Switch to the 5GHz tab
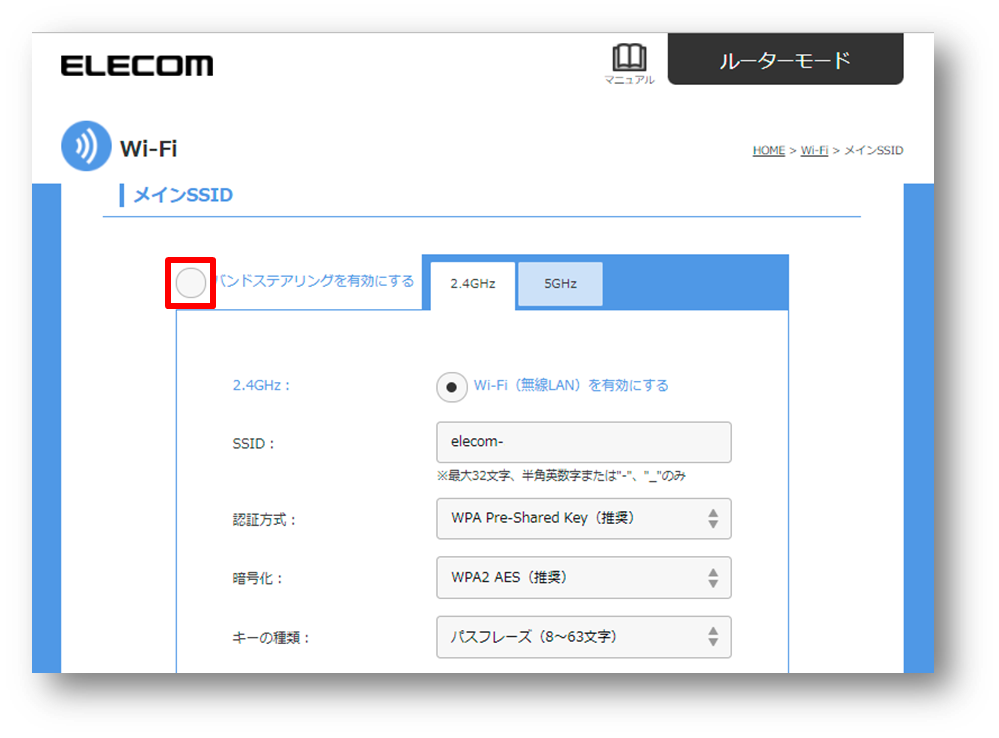Screen dimensions: 999x738 coord(560,284)
